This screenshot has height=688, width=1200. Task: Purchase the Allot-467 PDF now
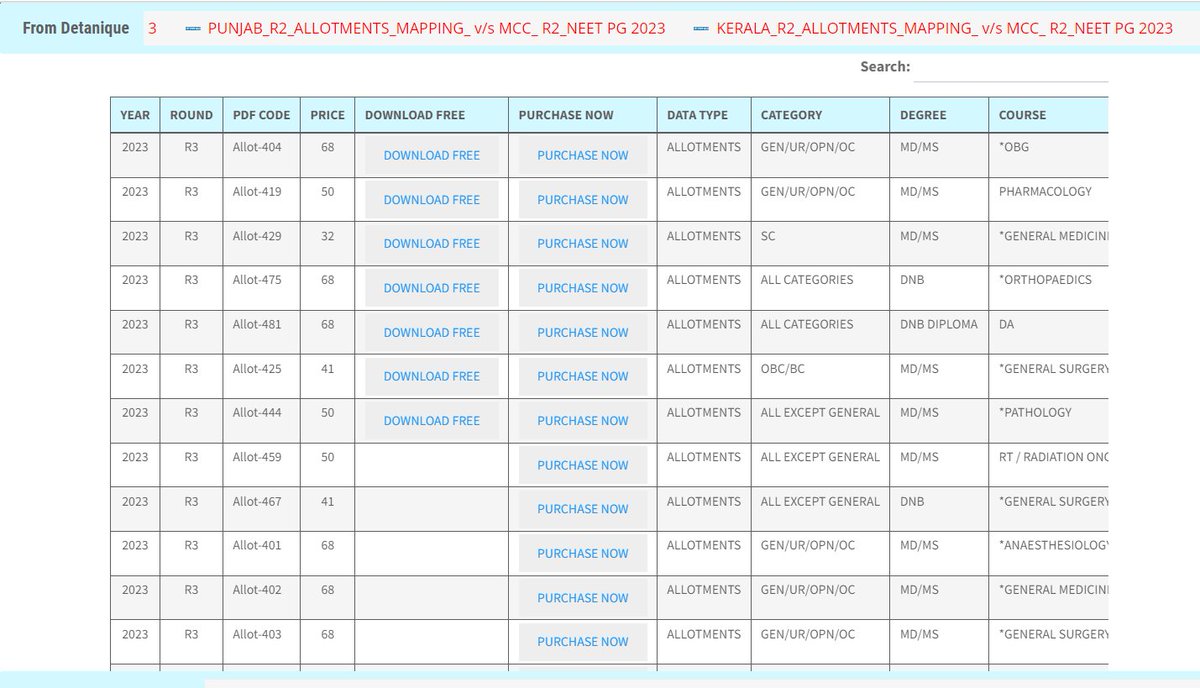583,509
